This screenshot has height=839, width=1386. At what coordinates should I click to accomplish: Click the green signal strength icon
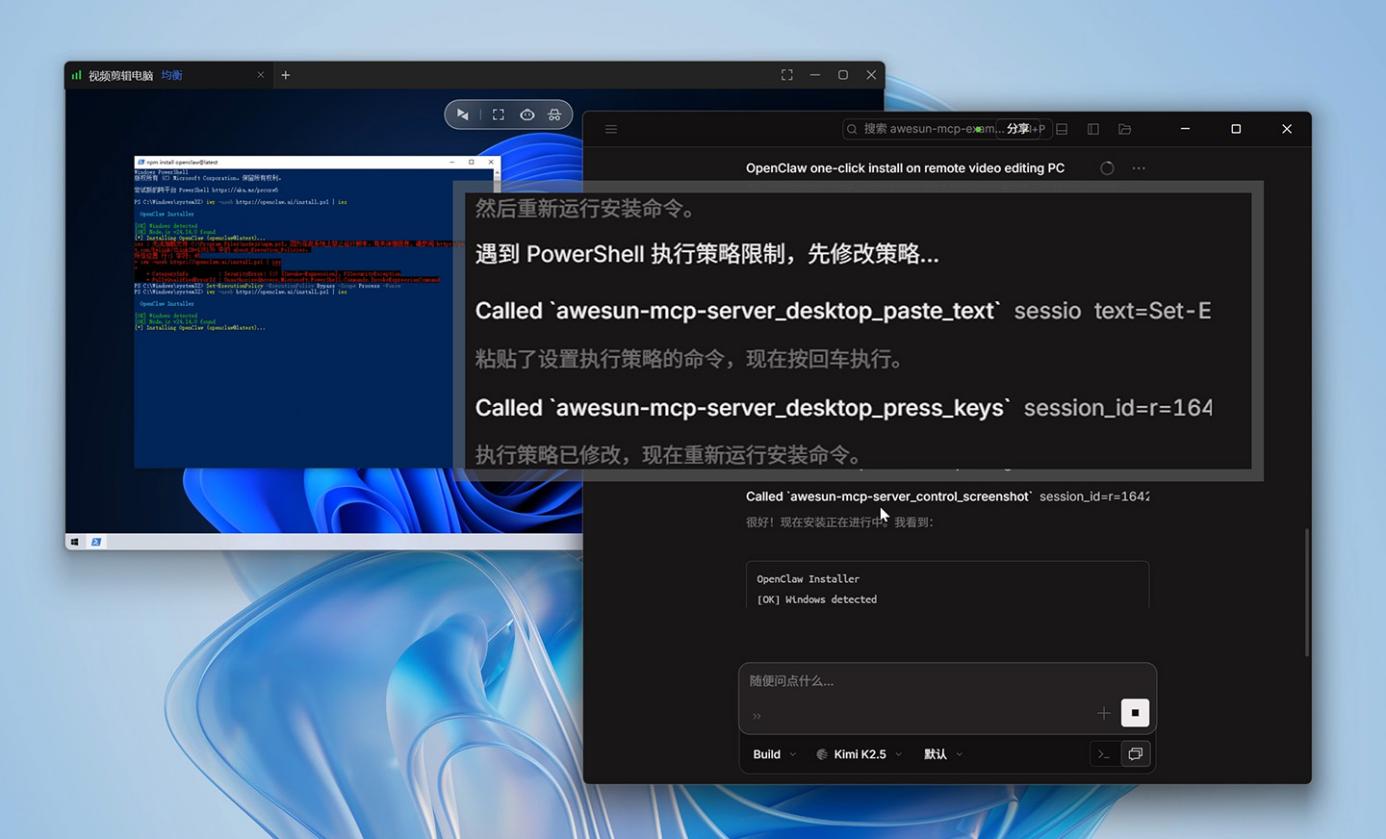pos(77,75)
